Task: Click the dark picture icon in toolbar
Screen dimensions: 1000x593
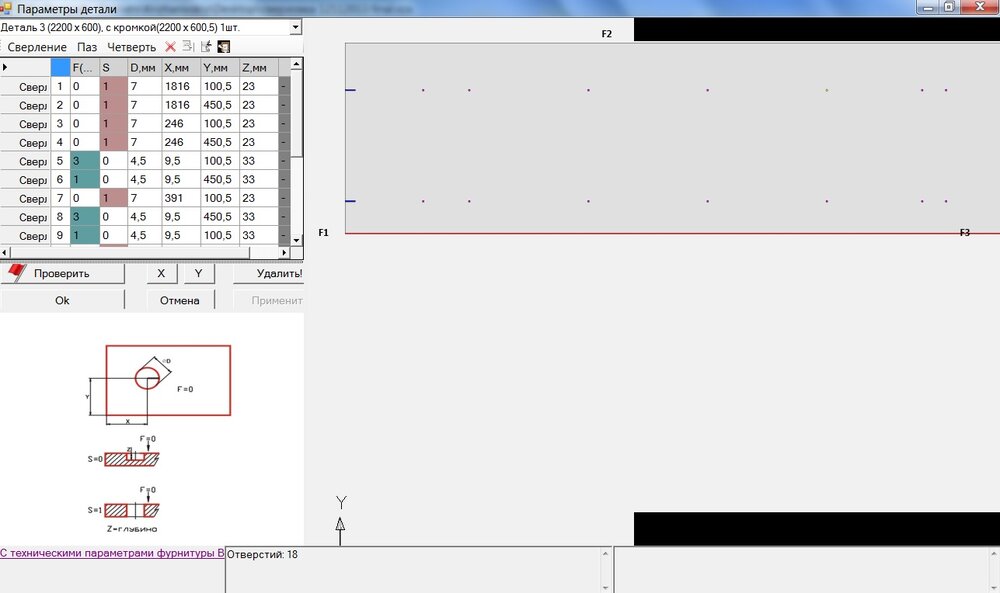Action: pos(224,47)
